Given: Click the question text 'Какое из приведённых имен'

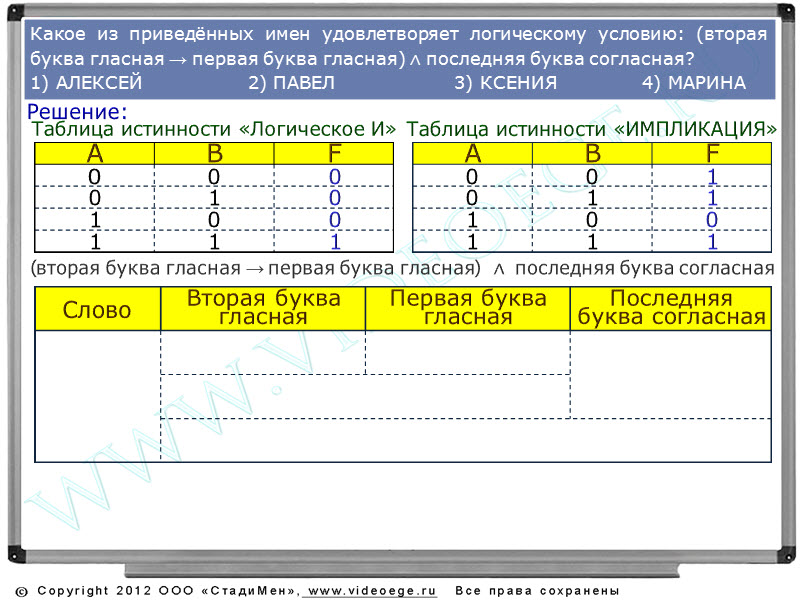Looking at the screenshot, I should pyautogui.click(x=170, y=34).
